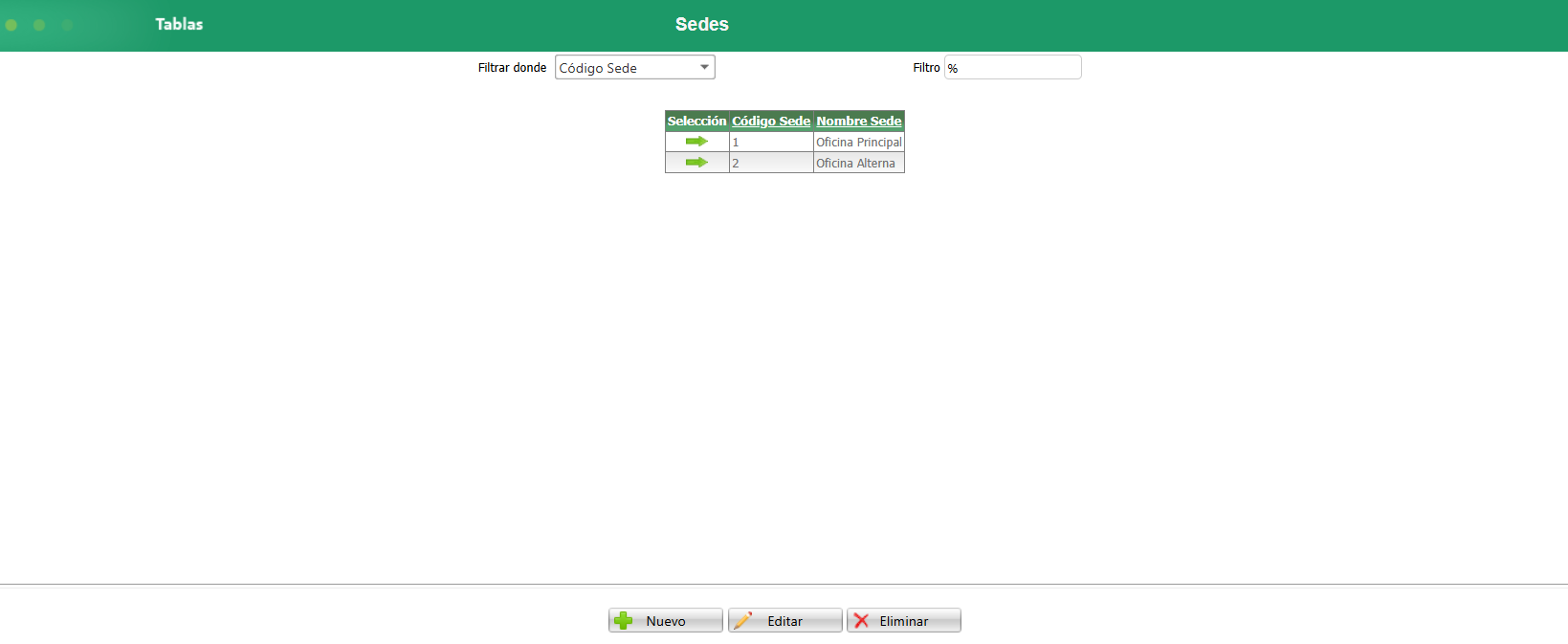The image size is (1568, 644).
Task: Open the Tablas menu in header
Action: [x=179, y=24]
